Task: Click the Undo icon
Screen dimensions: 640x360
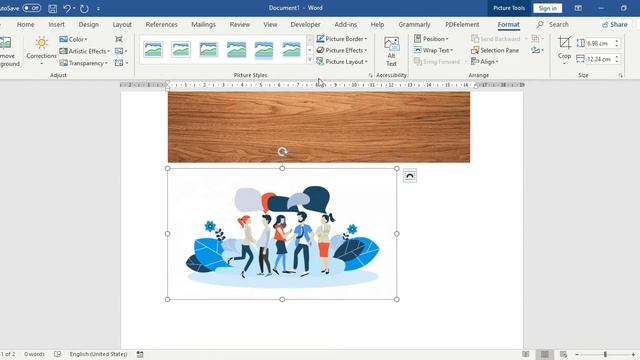Action: coord(67,8)
